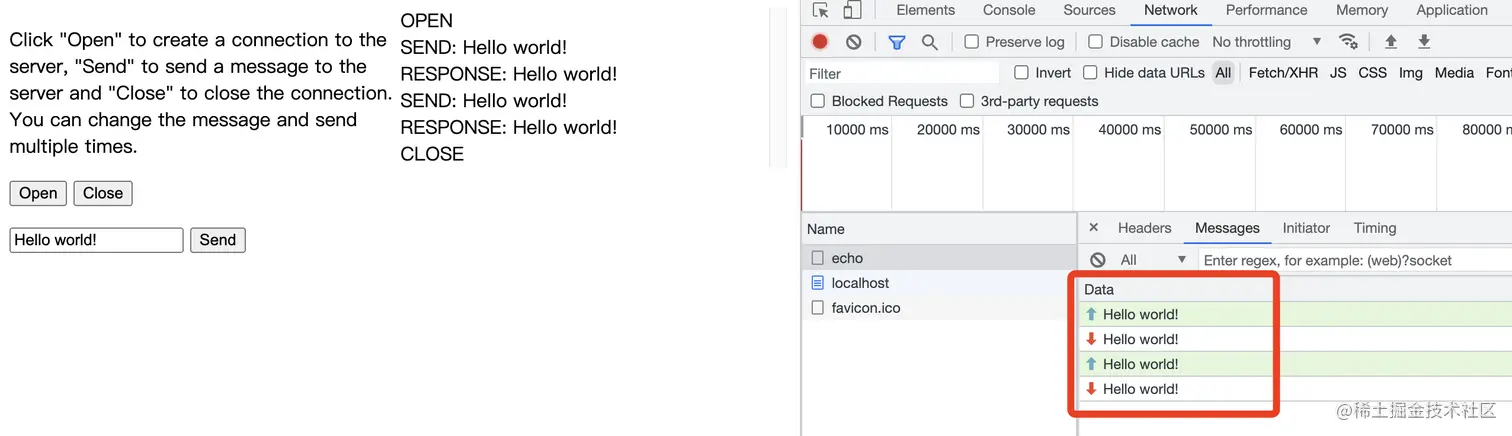
Task: Select the Messages tab
Action: pos(1227,228)
